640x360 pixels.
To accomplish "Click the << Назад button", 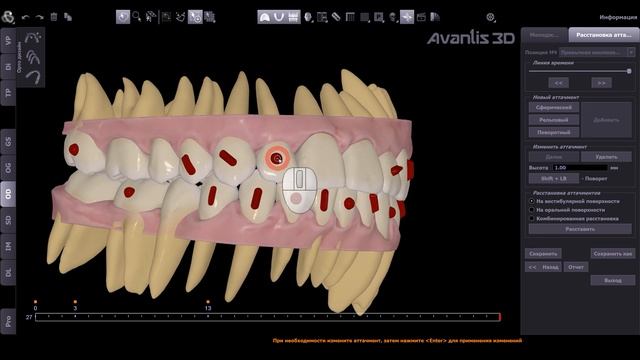I will 543,267.
